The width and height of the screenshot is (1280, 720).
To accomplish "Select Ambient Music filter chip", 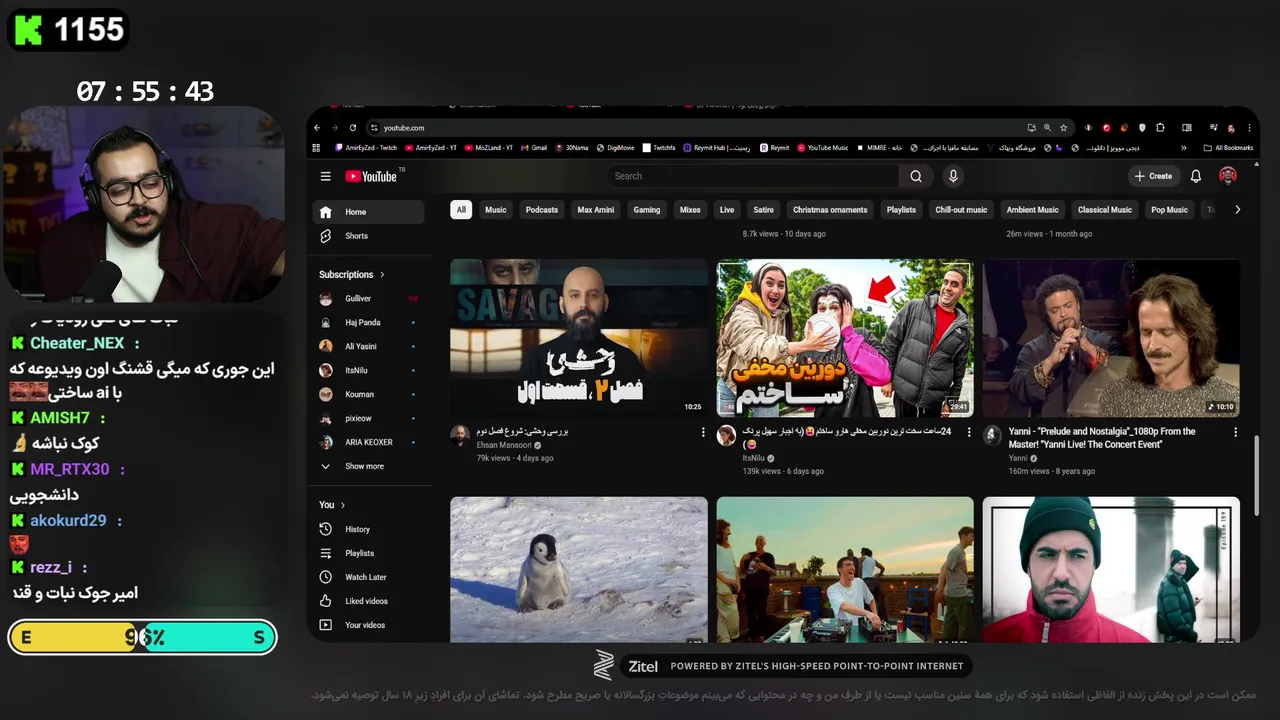I will (x=1033, y=210).
